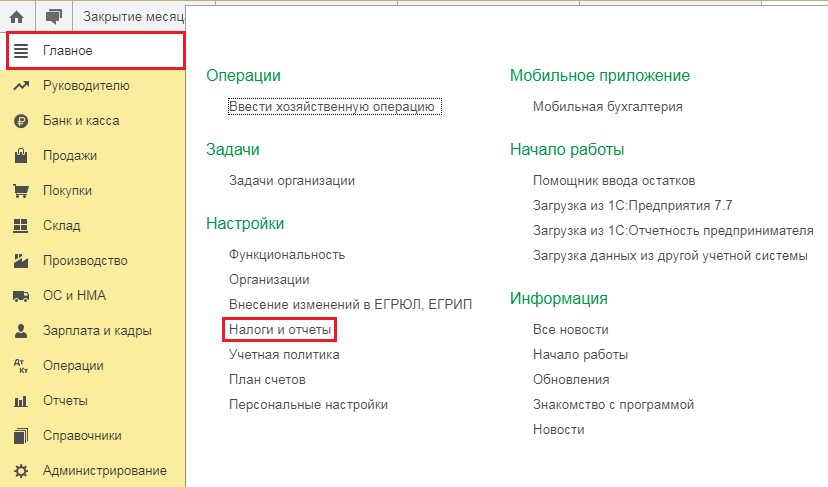
Task: Open the Склад sidebar section
Action: 61,226
